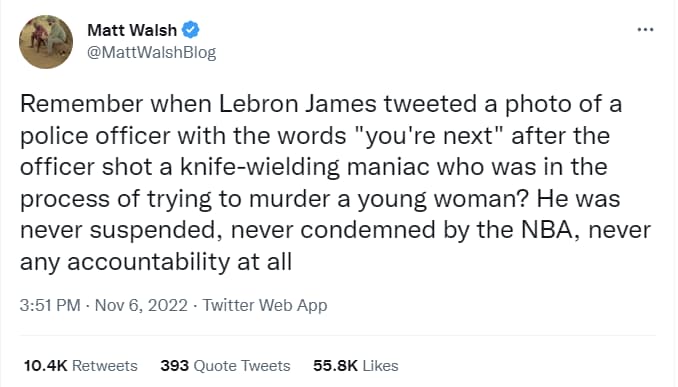
Task: Click the blue verified badge
Action: pos(190,30)
